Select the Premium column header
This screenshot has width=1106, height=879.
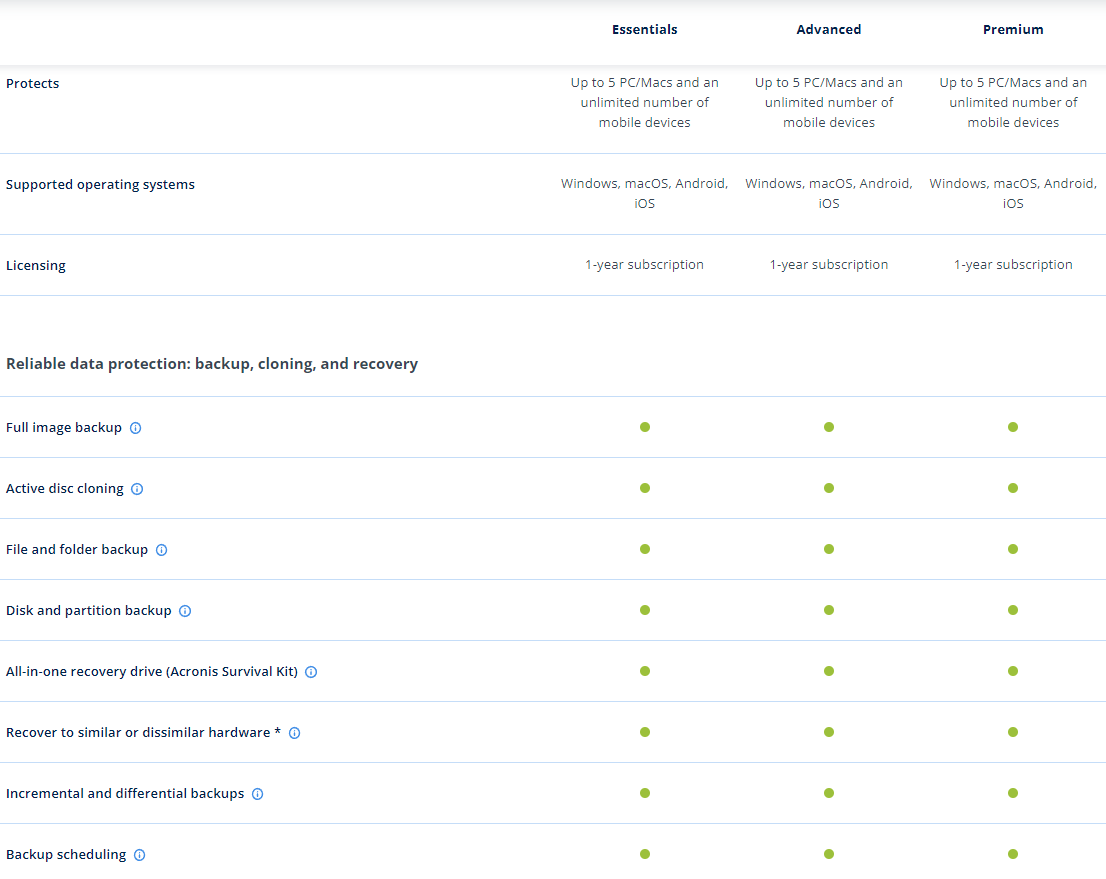1013,30
